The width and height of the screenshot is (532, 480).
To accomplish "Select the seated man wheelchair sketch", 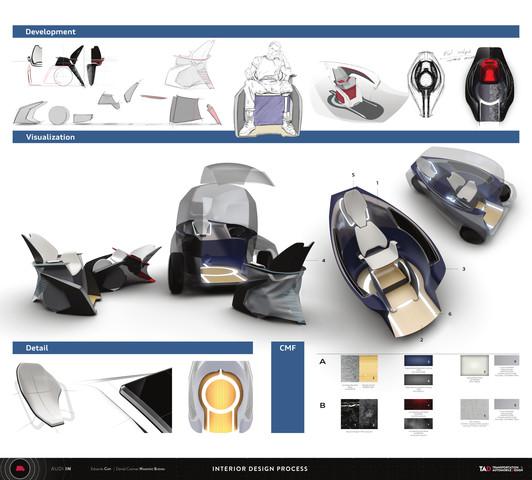I will click(268, 90).
